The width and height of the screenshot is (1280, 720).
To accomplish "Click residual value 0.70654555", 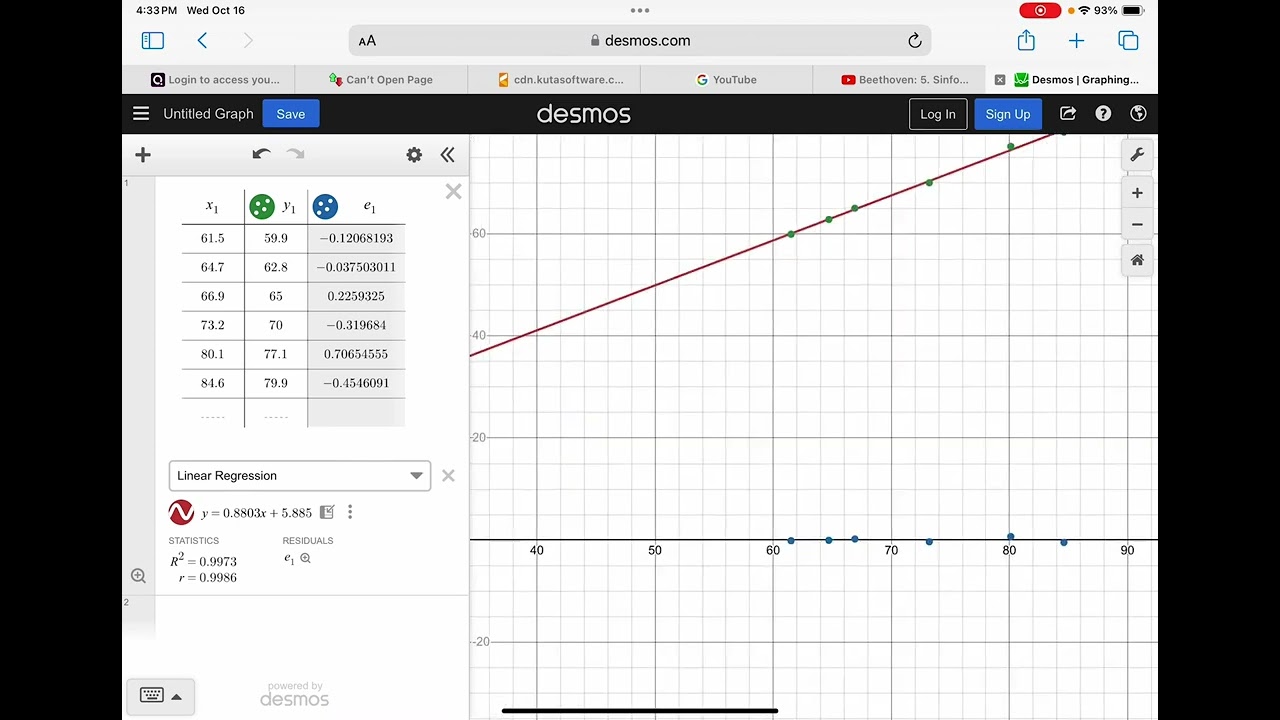I will pyautogui.click(x=356, y=354).
